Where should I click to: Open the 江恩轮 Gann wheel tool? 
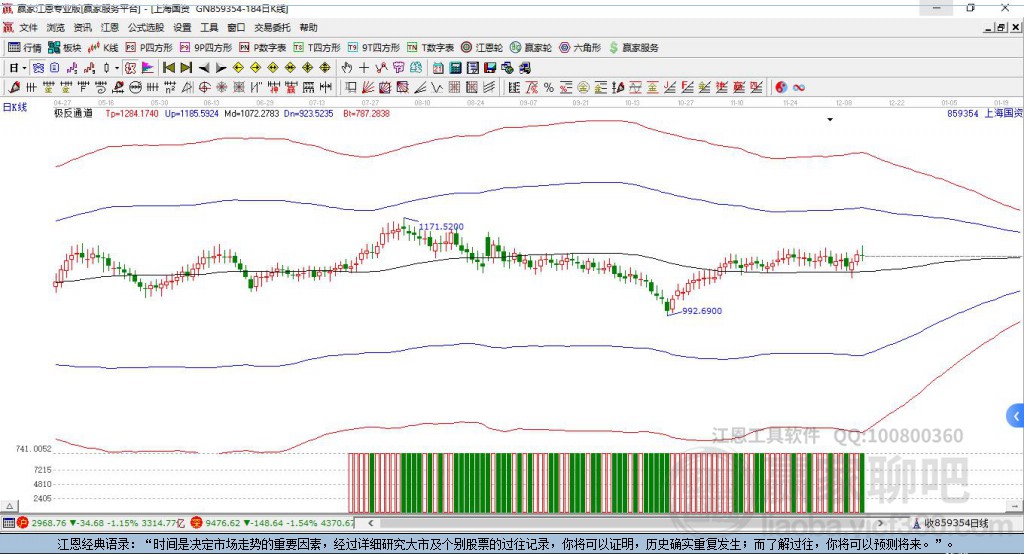(482, 47)
